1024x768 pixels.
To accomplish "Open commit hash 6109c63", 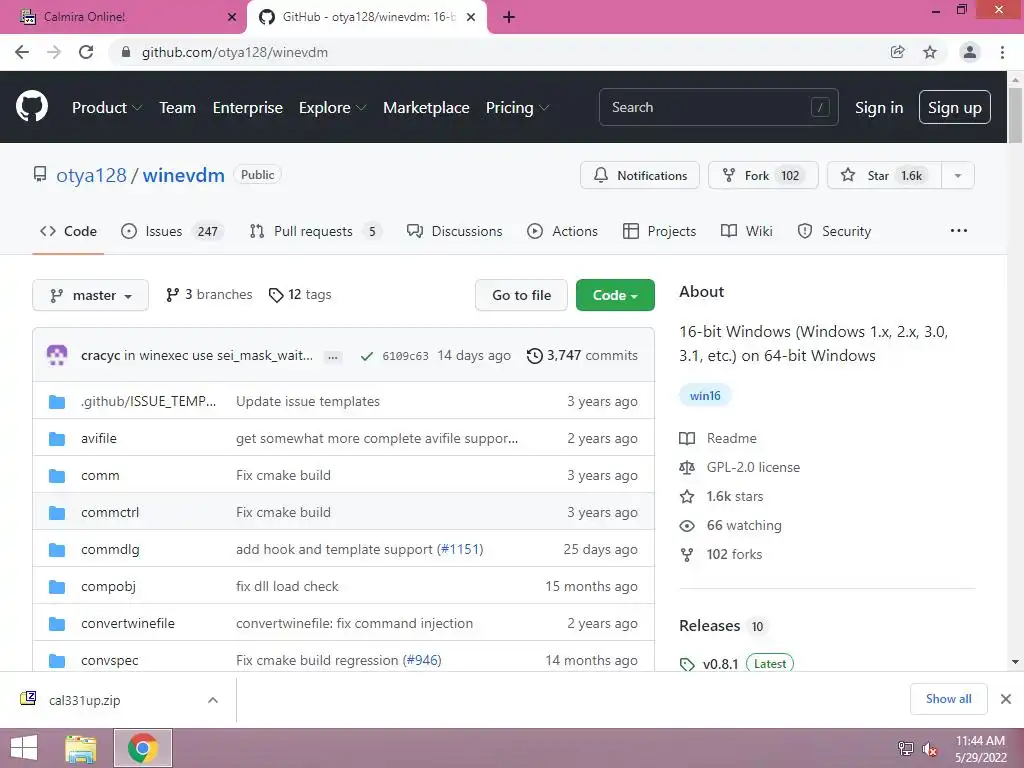I will coord(406,356).
